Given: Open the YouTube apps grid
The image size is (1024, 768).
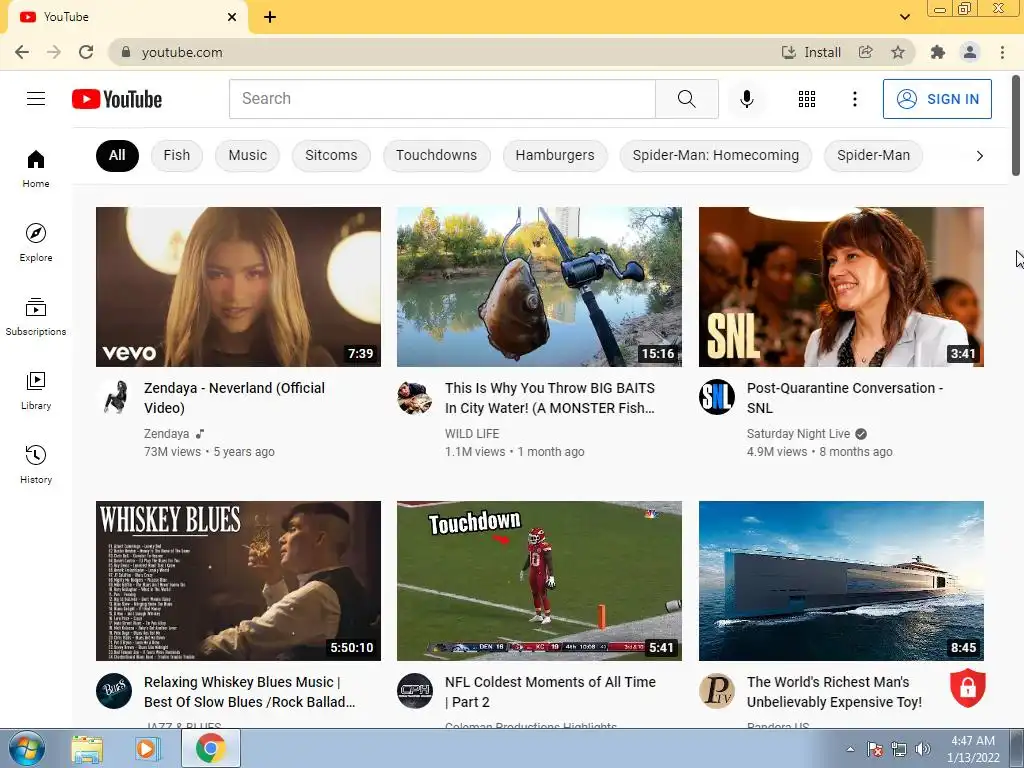Looking at the screenshot, I should coord(807,99).
